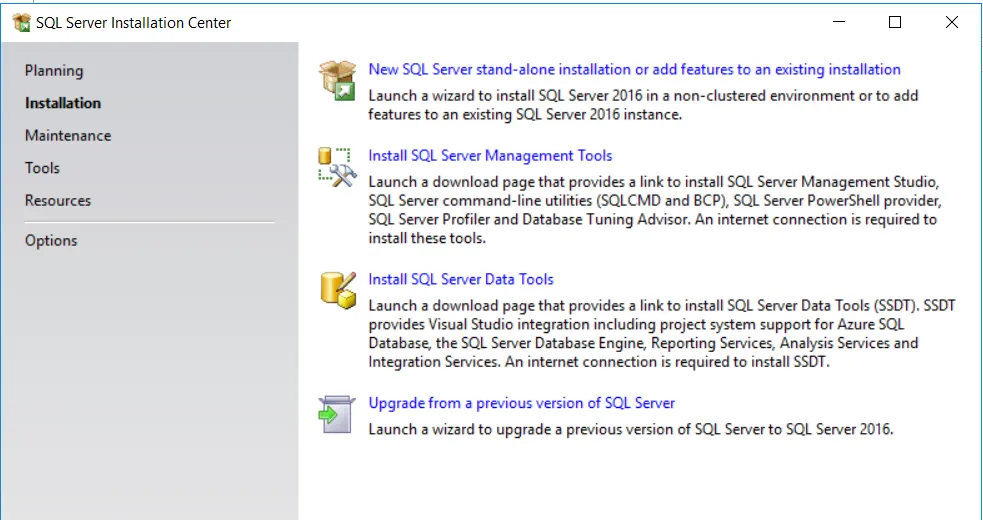Show the Resources page
Screen dimensions: 983x520
pos(58,201)
